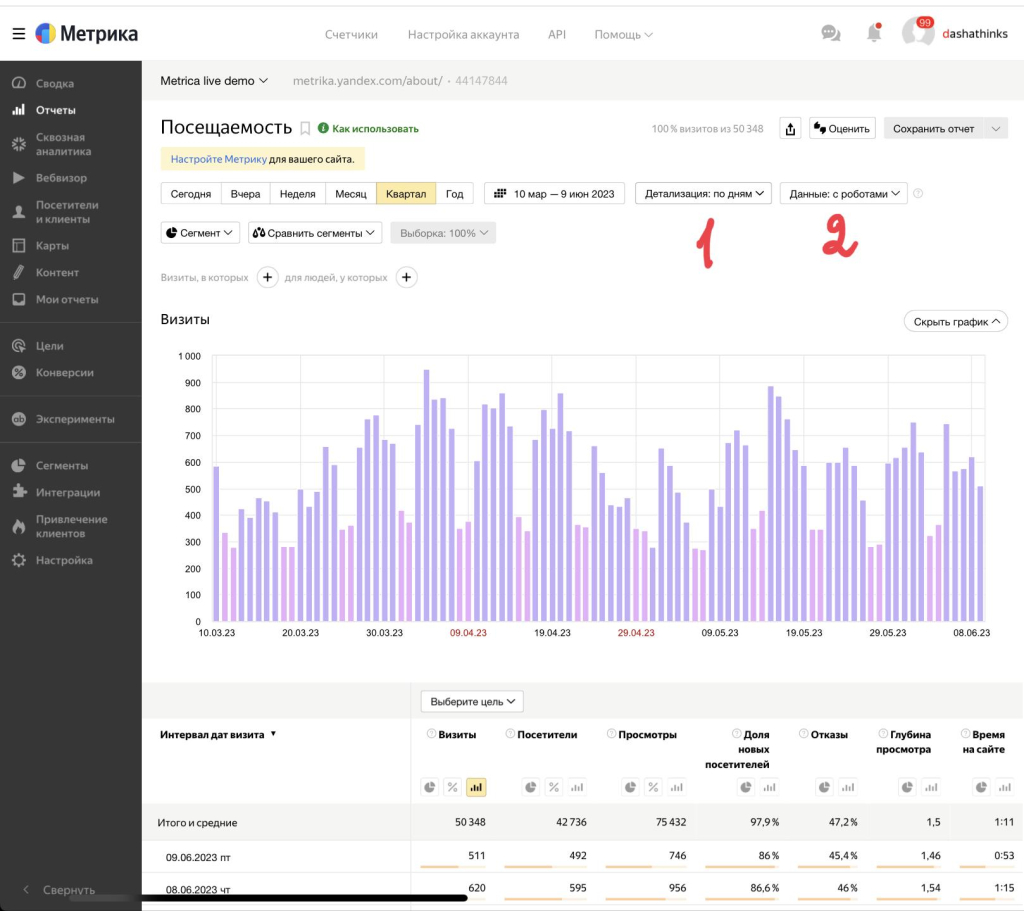Viewport: 1024px width, 911px height.
Task: Expand the Детализация: по дням dropdown
Action: coord(703,193)
